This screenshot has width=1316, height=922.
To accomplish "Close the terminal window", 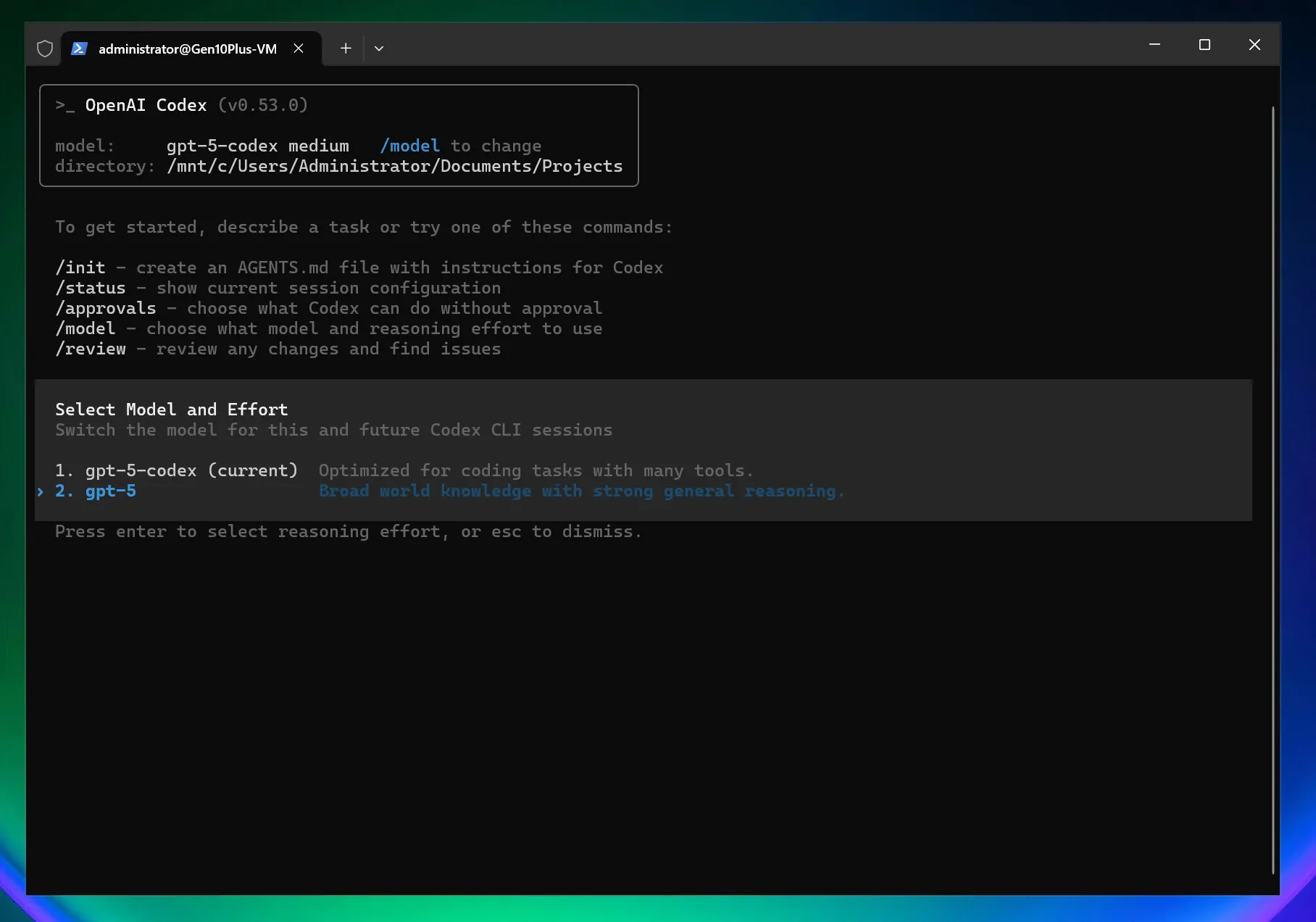I will (1254, 45).
